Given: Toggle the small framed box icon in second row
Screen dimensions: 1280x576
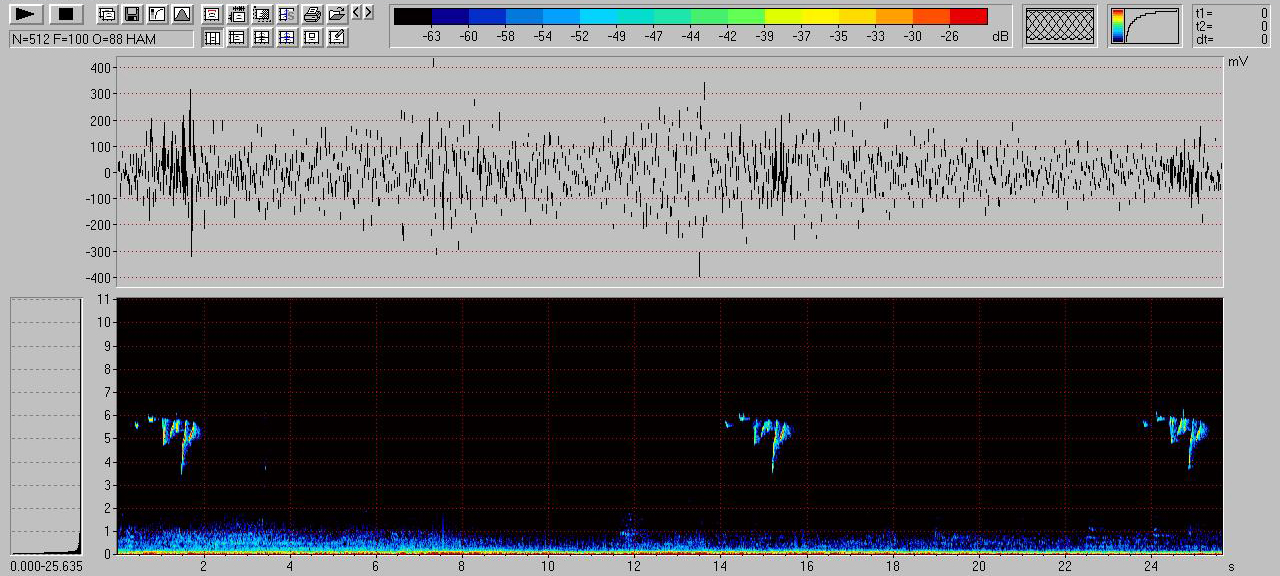Looking at the screenshot, I should click(312, 38).
